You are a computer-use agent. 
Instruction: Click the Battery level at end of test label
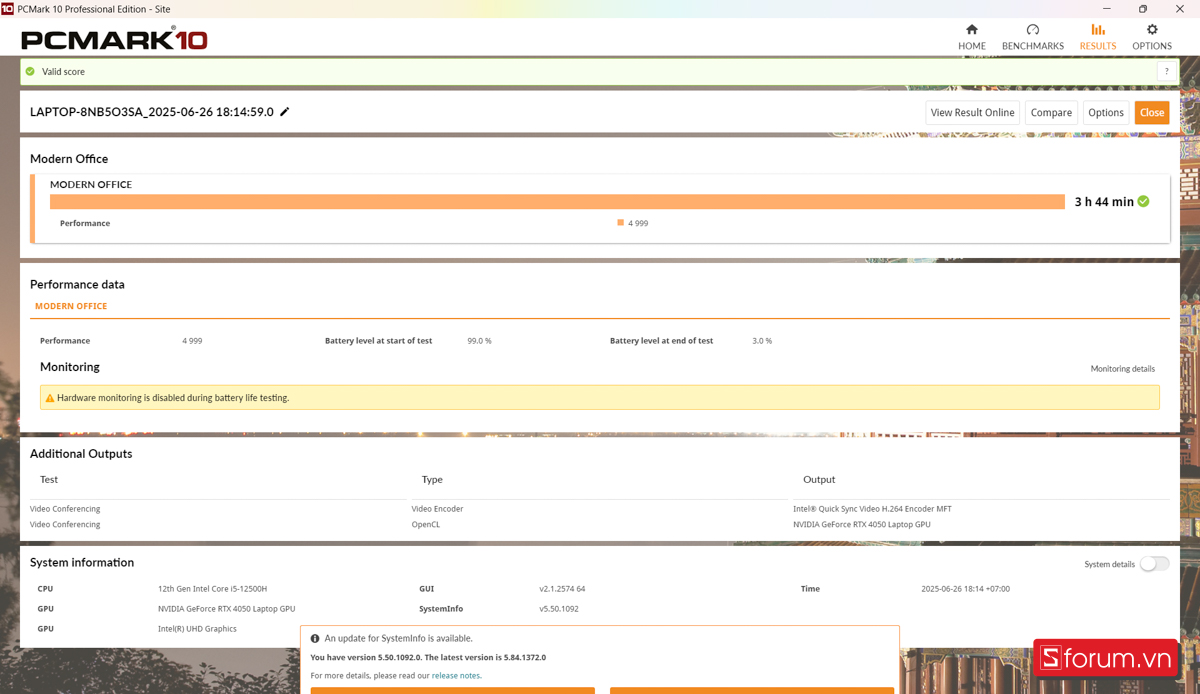pos(661,341)
